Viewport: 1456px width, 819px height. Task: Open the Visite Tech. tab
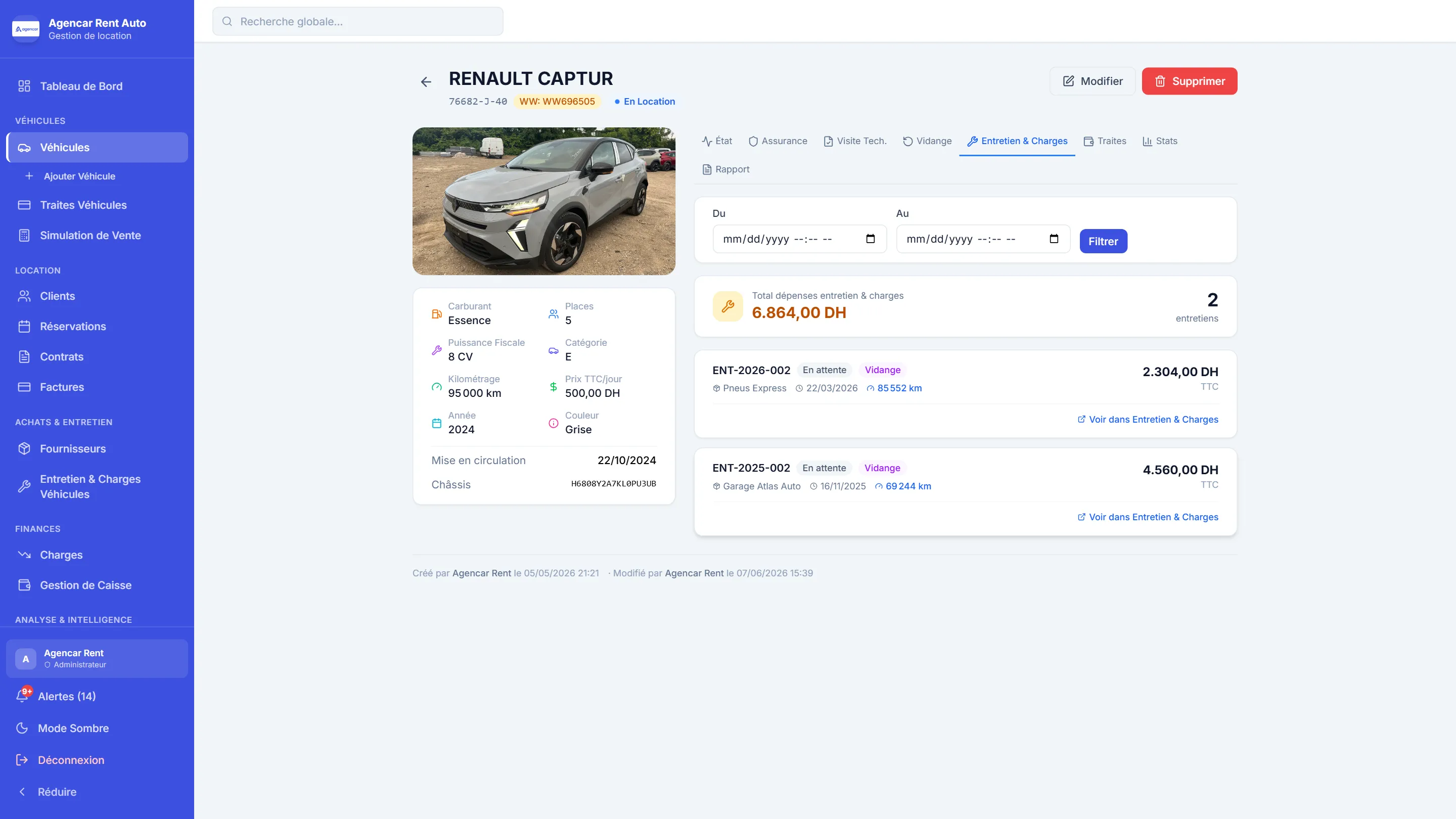click(x=854, y=142)
